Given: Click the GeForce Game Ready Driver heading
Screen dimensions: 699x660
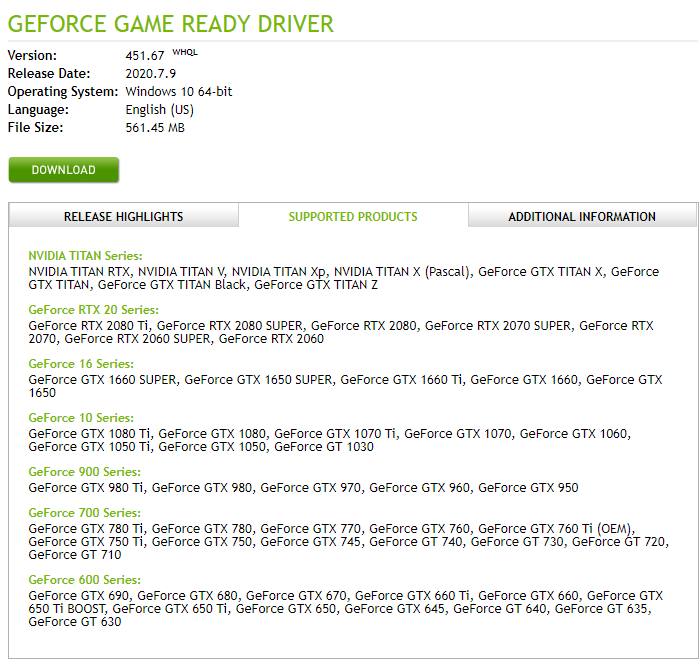Looking at the screenshot, I should [171, 24].
